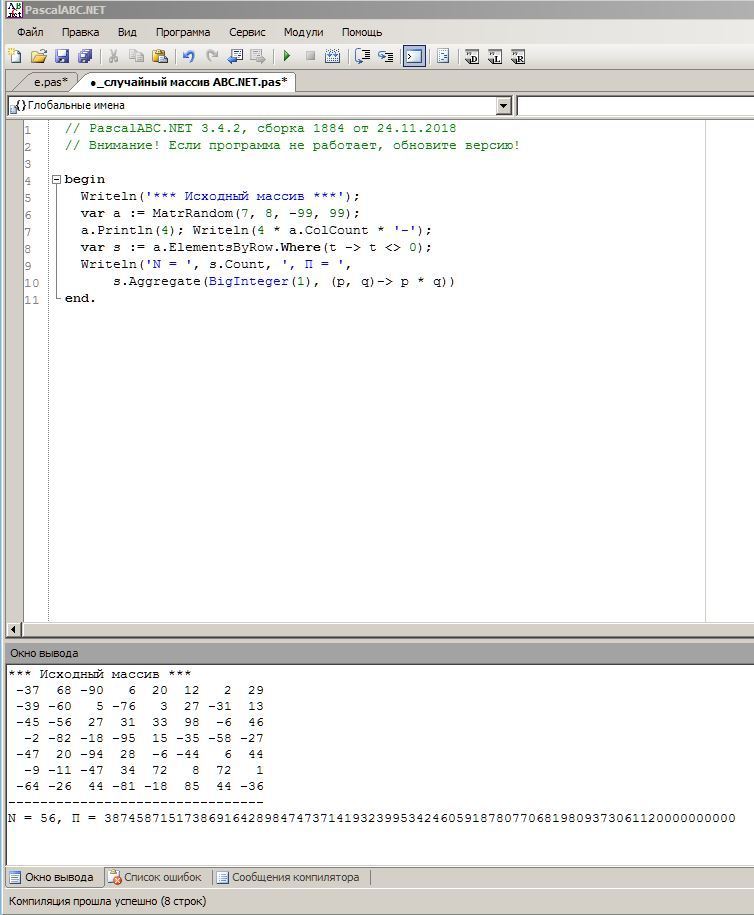This screenshot has height=915, width=754.
Task: Click the L toolbar icon
Action: pos(495,57)
